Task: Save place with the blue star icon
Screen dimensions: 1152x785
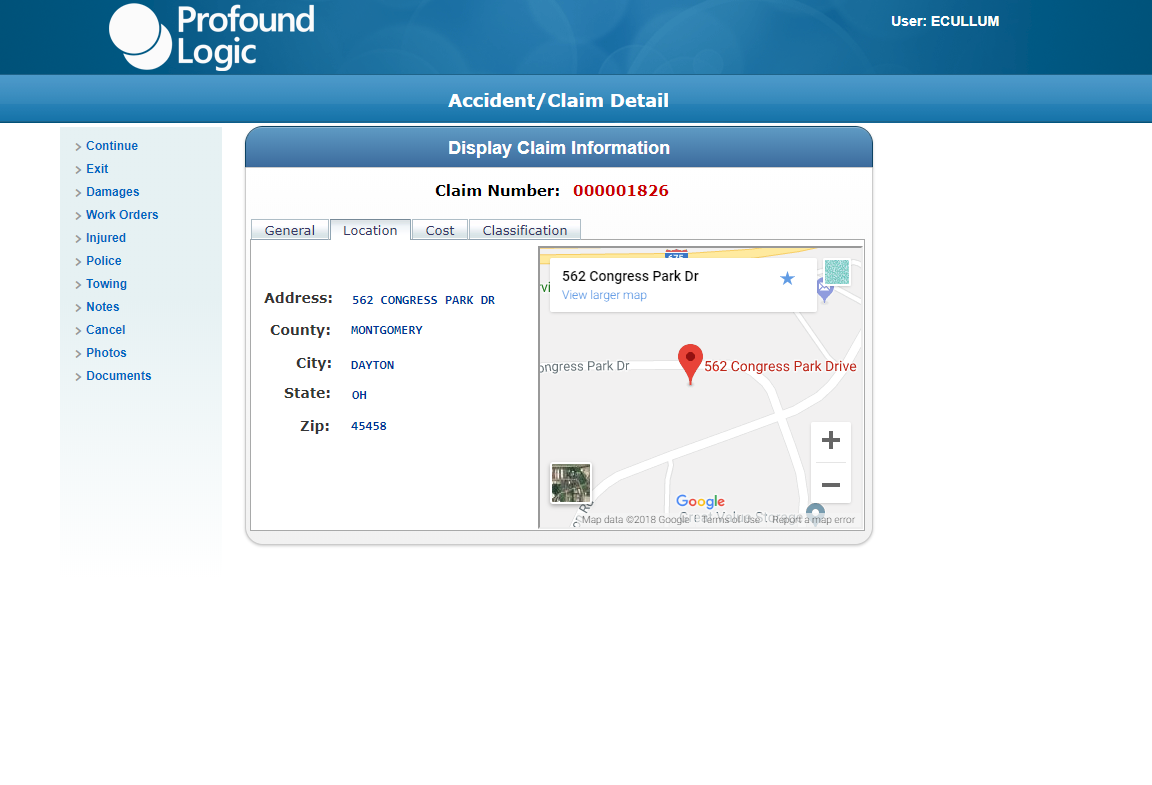Action: tap(788, 279)
